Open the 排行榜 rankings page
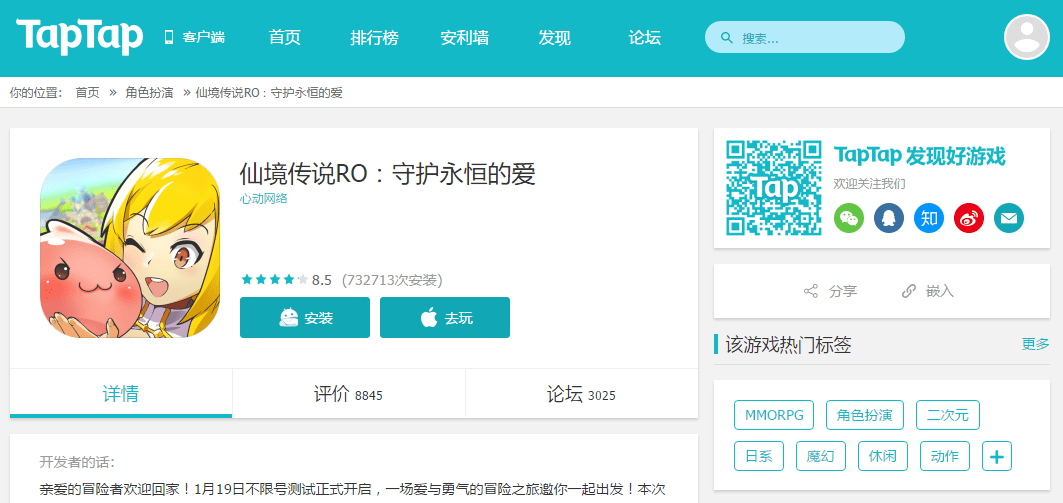Viewport: 1063px width, 503px height. tap(374, 37)
